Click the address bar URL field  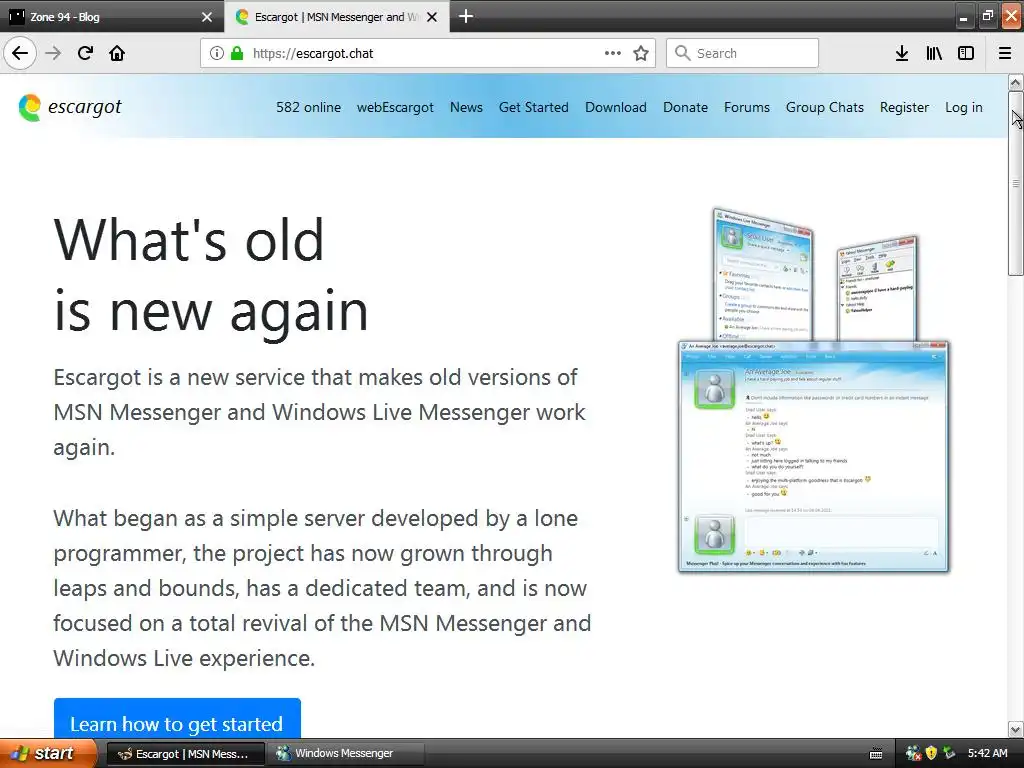pos(428,53)
